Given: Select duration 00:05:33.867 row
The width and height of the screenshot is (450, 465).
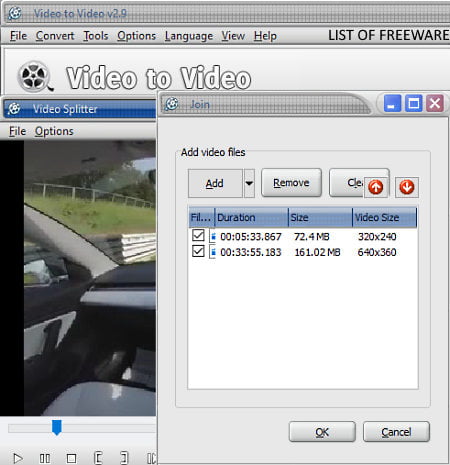Looking at the screenshot, I should tap(251, 237).
